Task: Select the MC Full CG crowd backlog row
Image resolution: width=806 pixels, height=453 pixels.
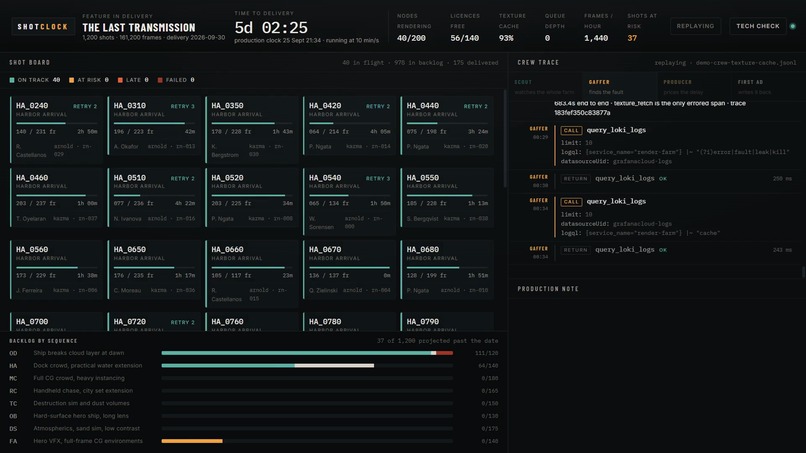Action: (x=253, y=378)
